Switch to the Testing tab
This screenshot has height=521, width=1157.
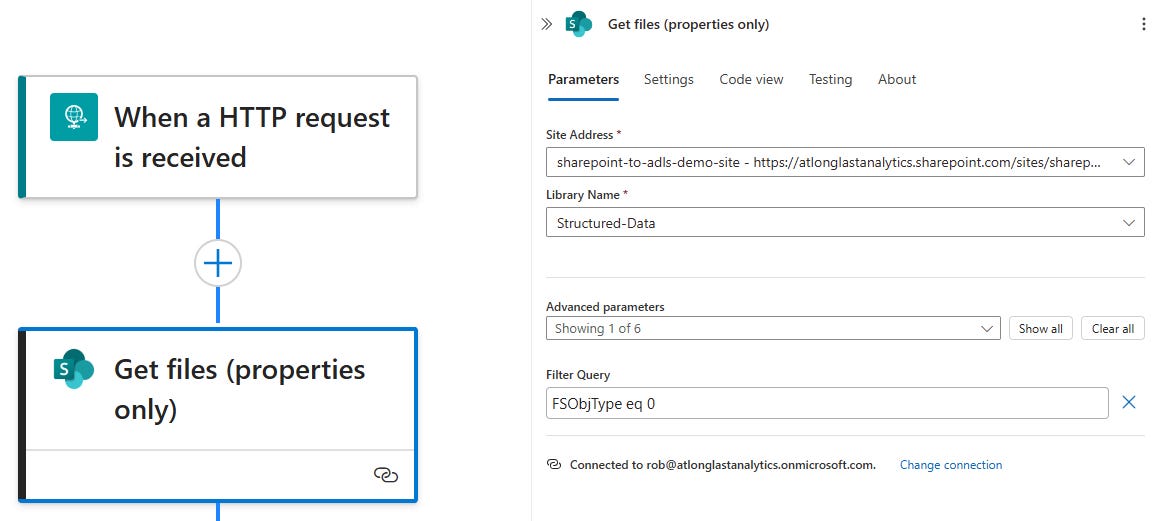pos(830,80)
